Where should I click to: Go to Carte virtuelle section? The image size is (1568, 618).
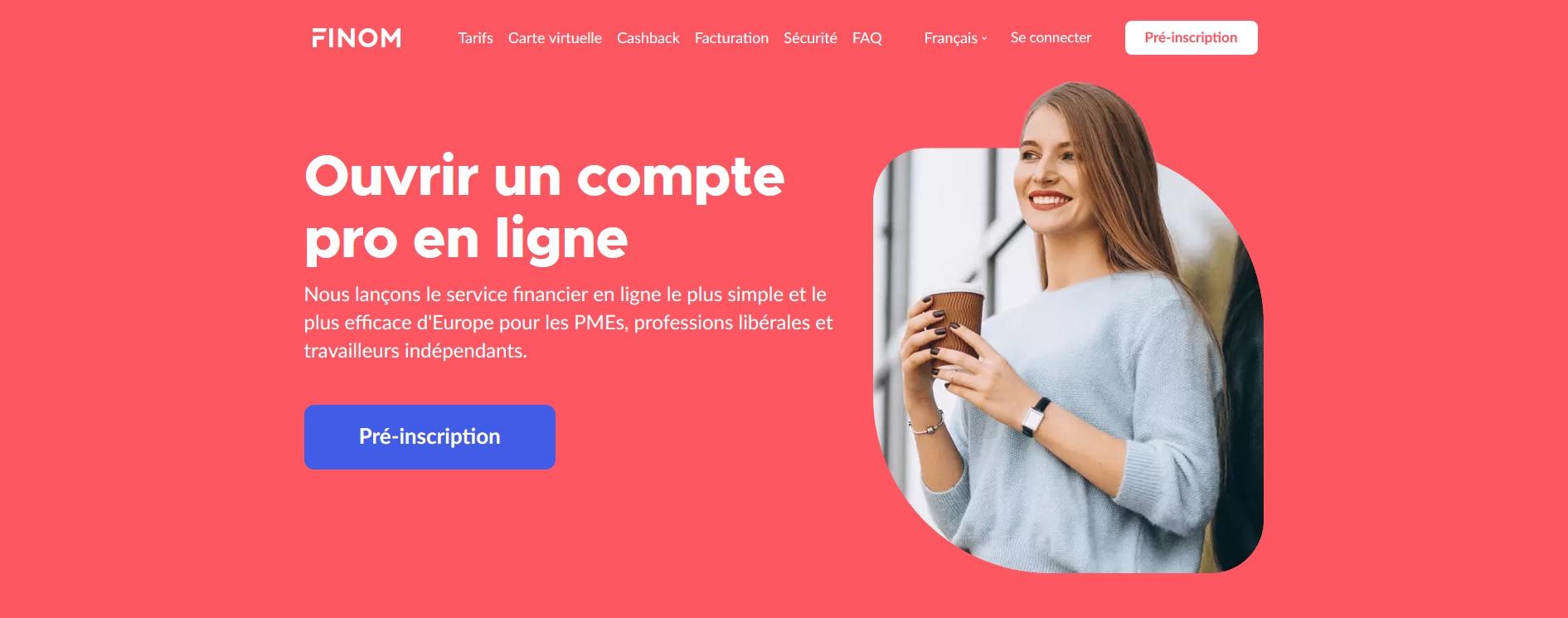click(x=555, y=38)
